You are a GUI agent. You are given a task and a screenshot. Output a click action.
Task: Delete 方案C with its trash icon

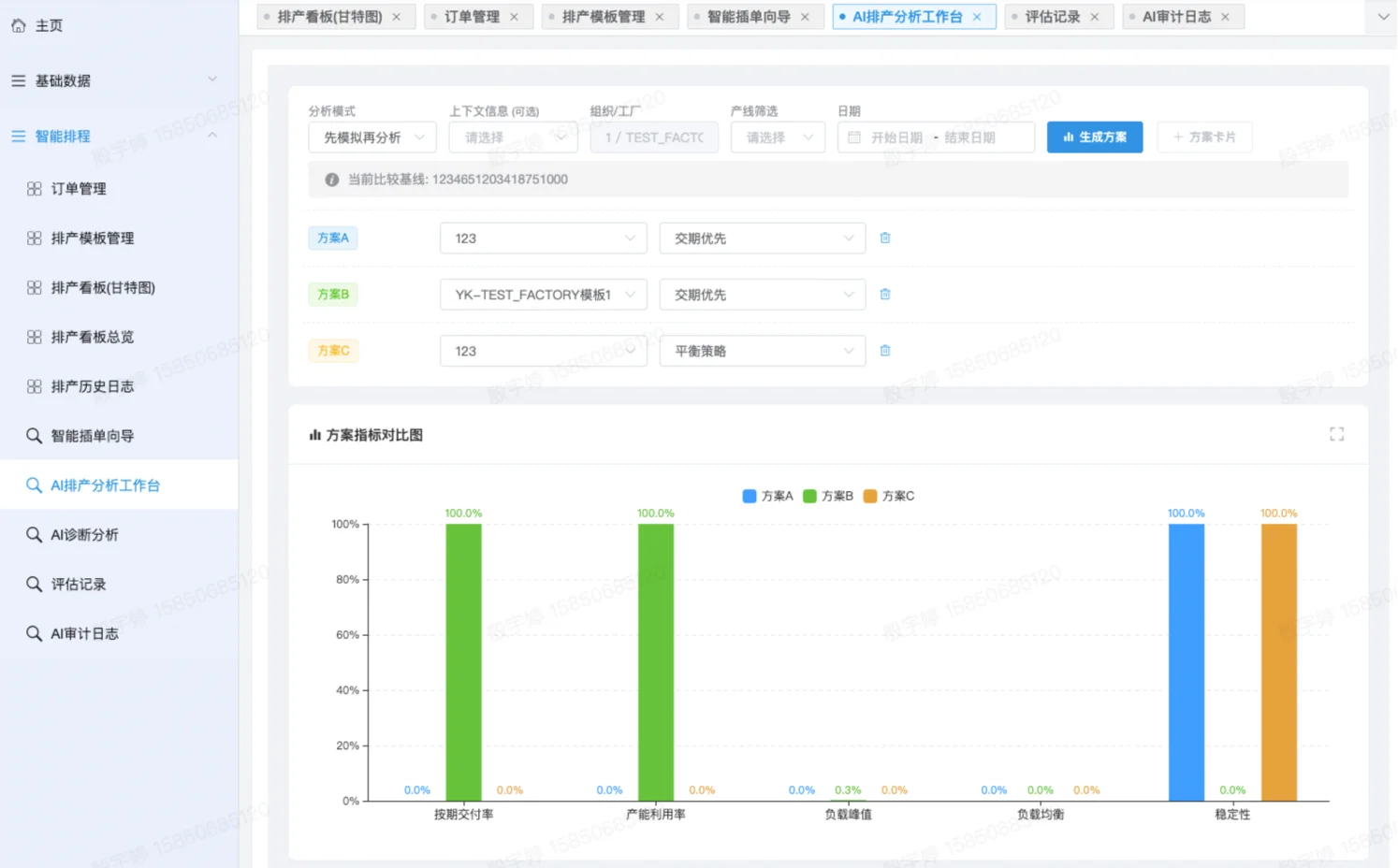click(x=885, y=351)
